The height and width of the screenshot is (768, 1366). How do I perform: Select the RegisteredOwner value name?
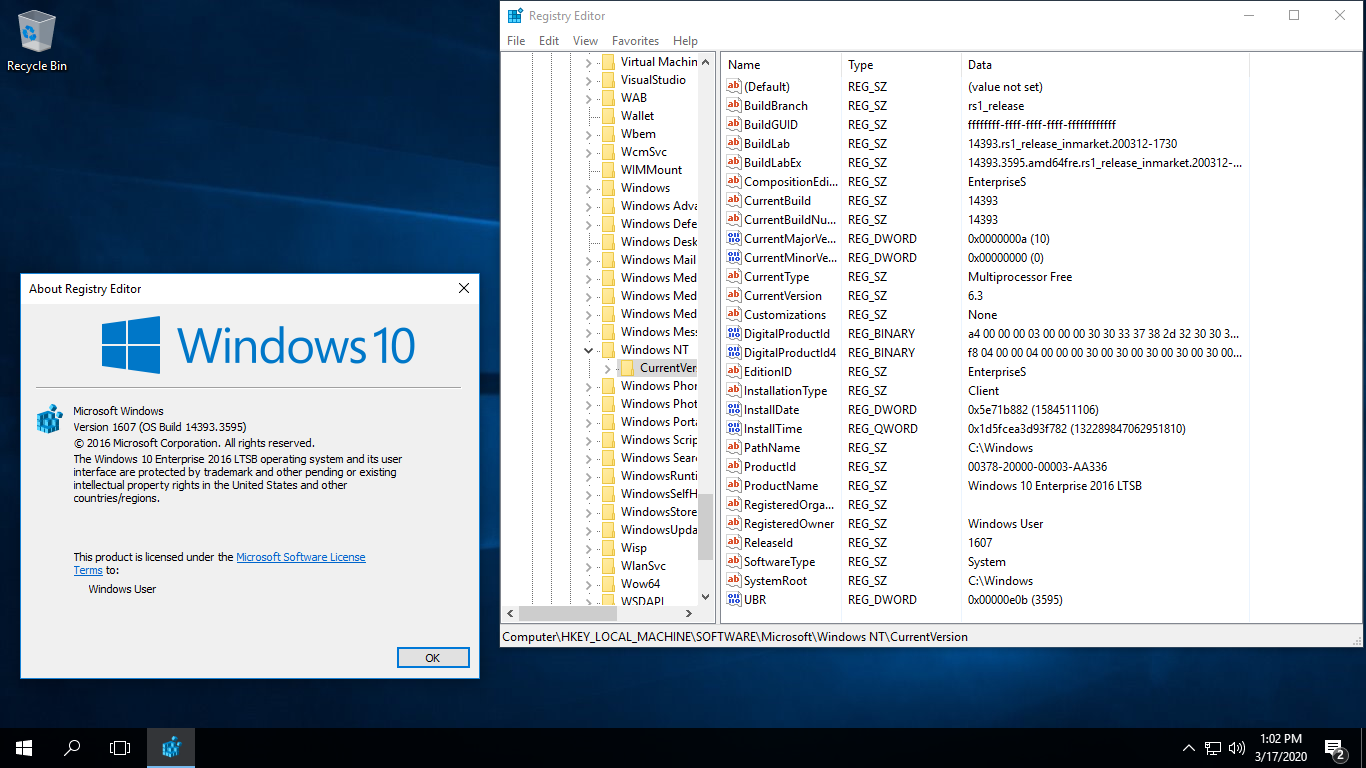pyautogui.click(x=788, y=523)
